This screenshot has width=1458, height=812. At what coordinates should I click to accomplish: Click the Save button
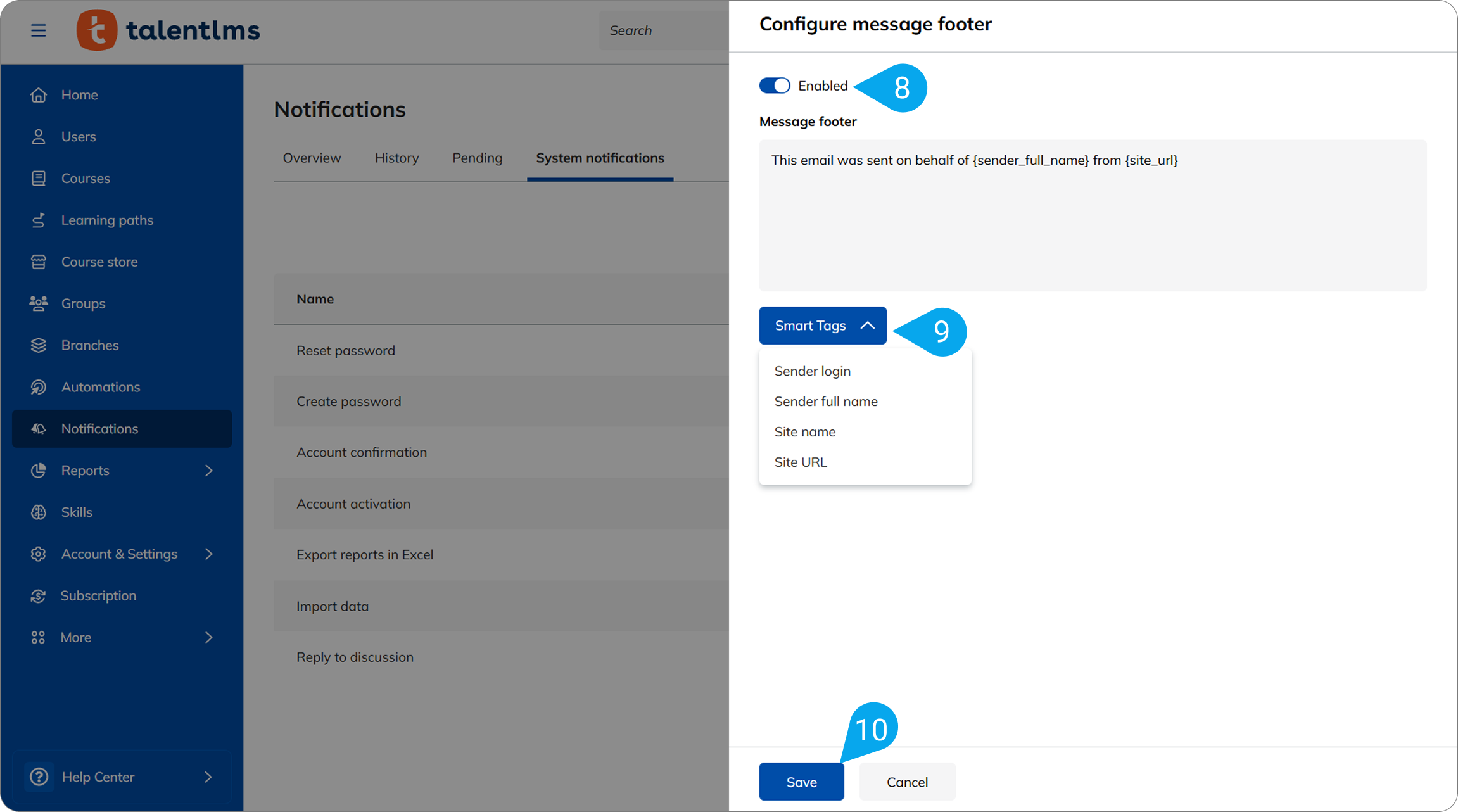tap(801, 782)
